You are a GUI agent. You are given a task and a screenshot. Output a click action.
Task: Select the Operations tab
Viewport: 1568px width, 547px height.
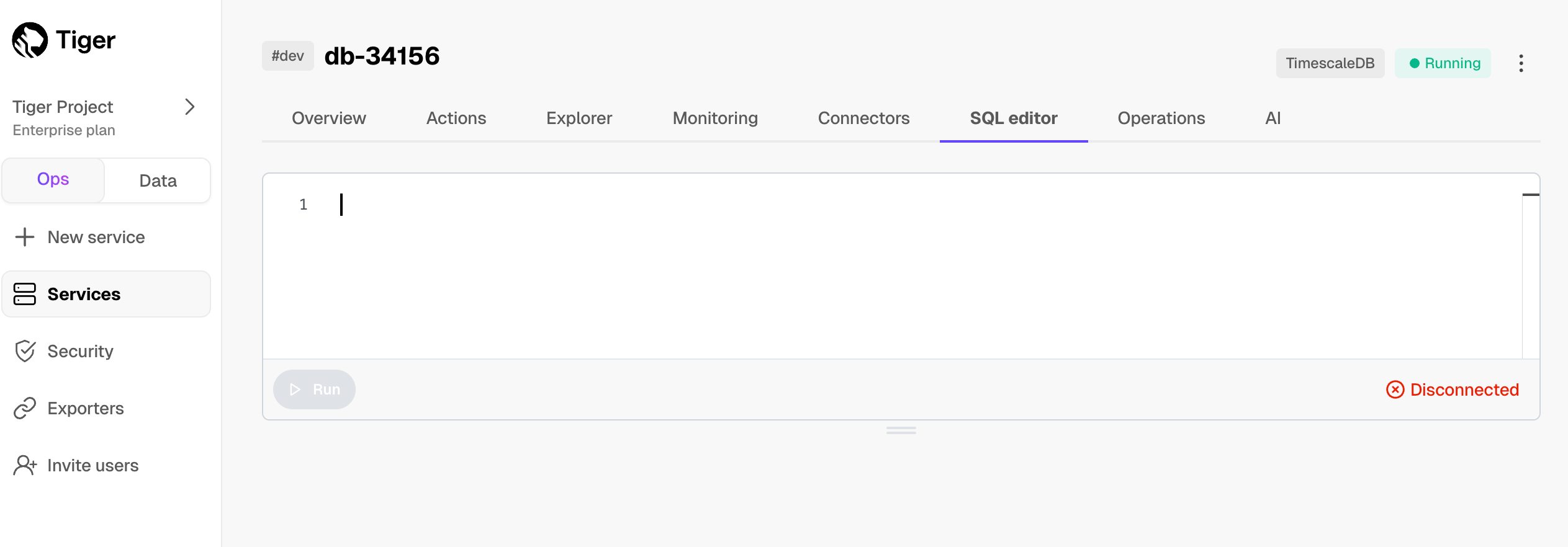tap(1161, 118)
